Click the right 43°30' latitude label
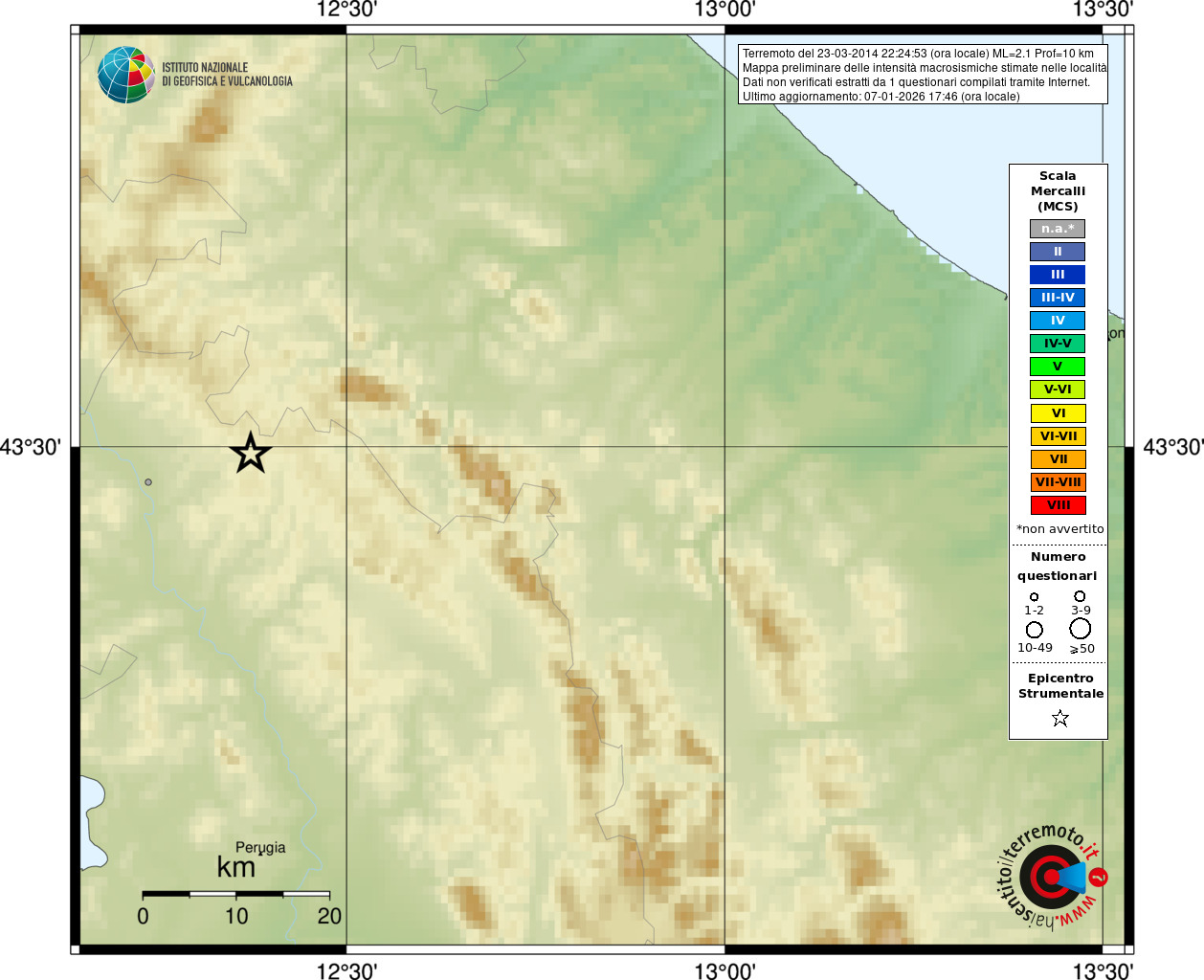 click(1173, 447)
